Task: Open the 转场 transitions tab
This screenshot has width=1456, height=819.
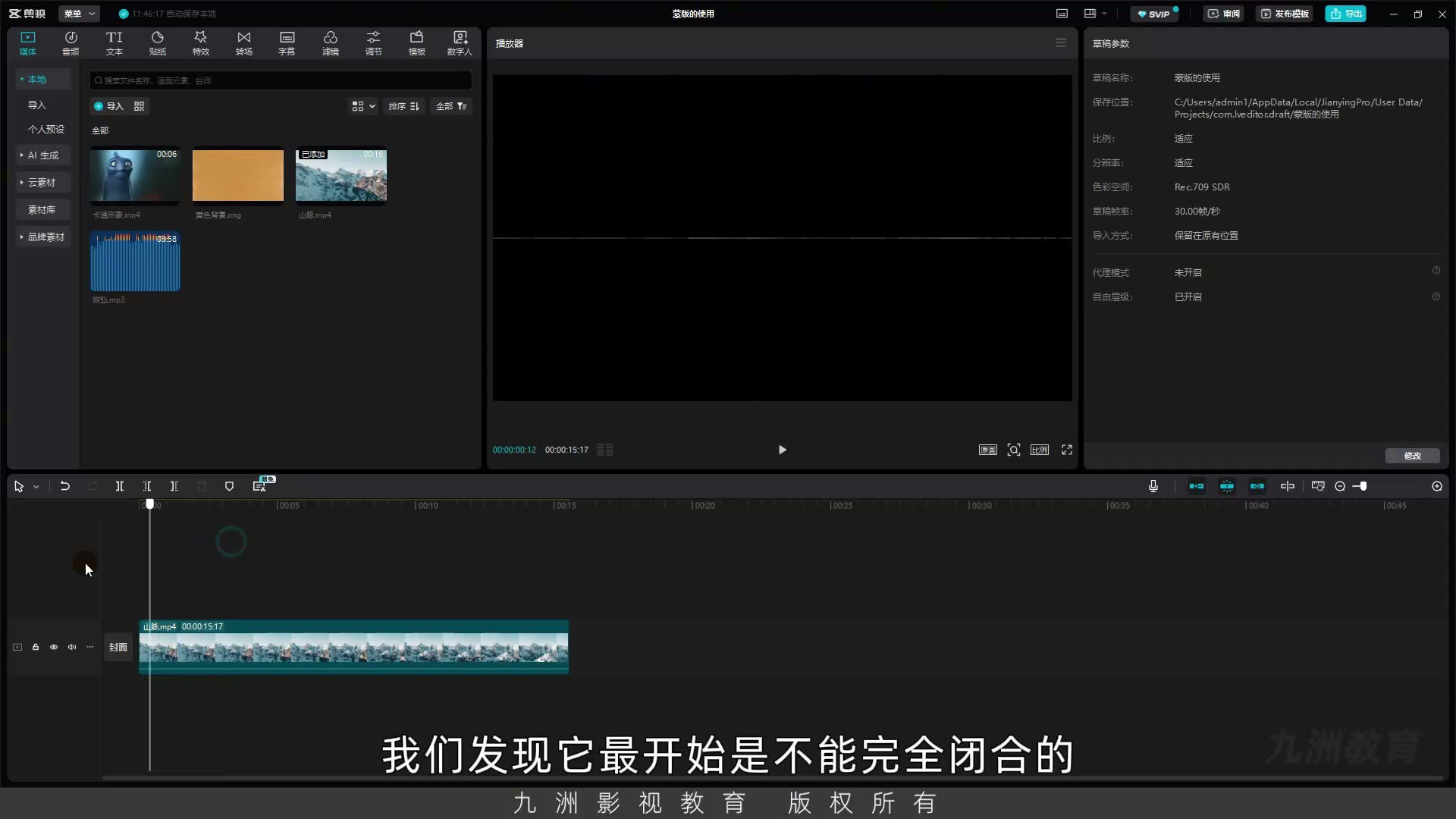Action: tap(243, 43)
